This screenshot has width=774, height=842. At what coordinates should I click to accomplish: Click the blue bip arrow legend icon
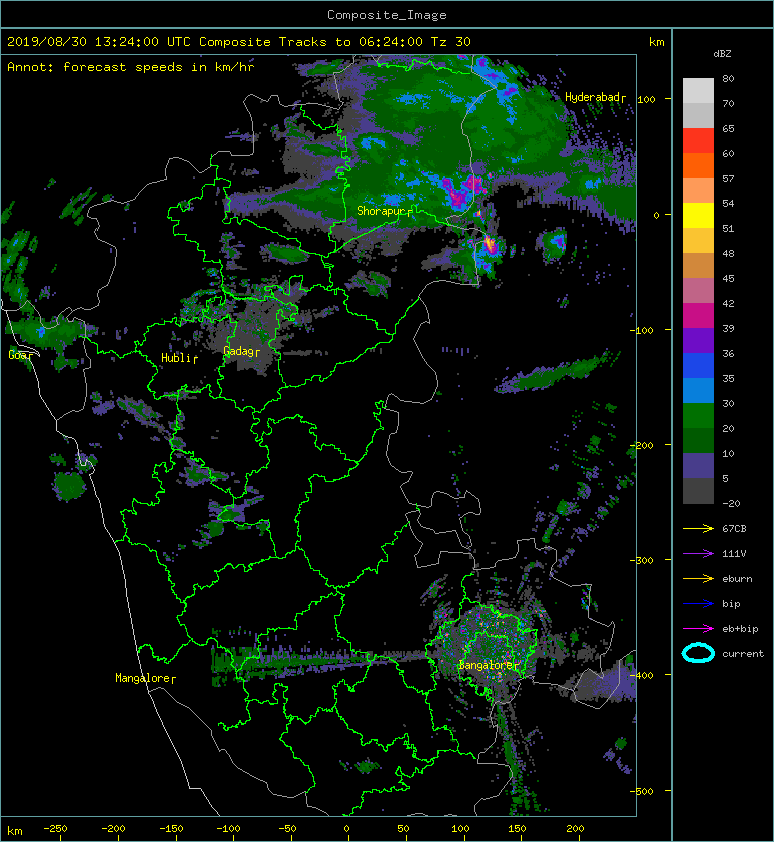[x=698, y=604]
